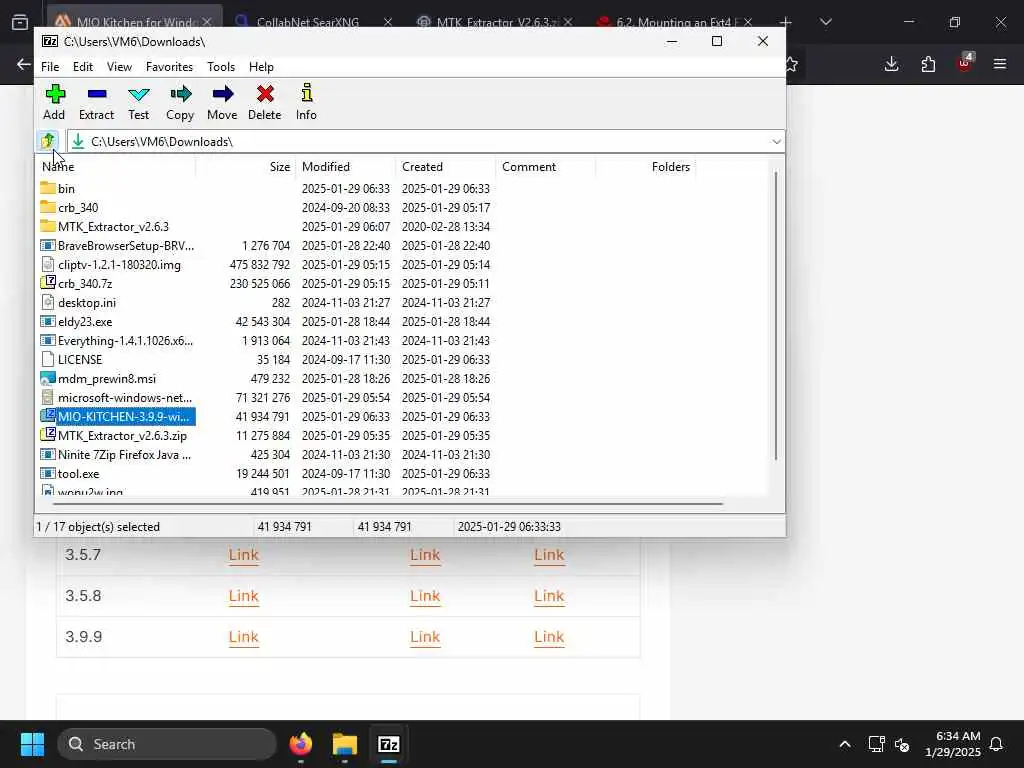Sort by the Size column header
Viewport: 1024px width, 768px height.
[x=246, y=167]
